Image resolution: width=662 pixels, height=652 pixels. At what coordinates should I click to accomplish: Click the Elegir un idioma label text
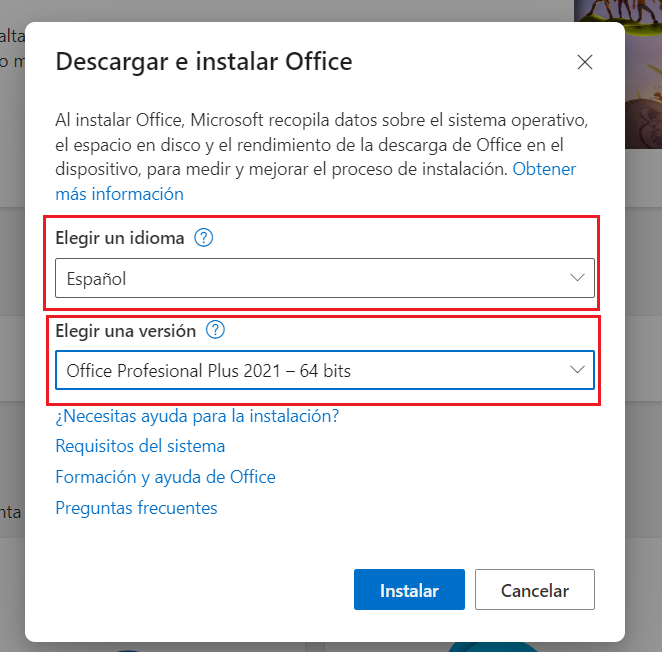[x=120, y=238]
